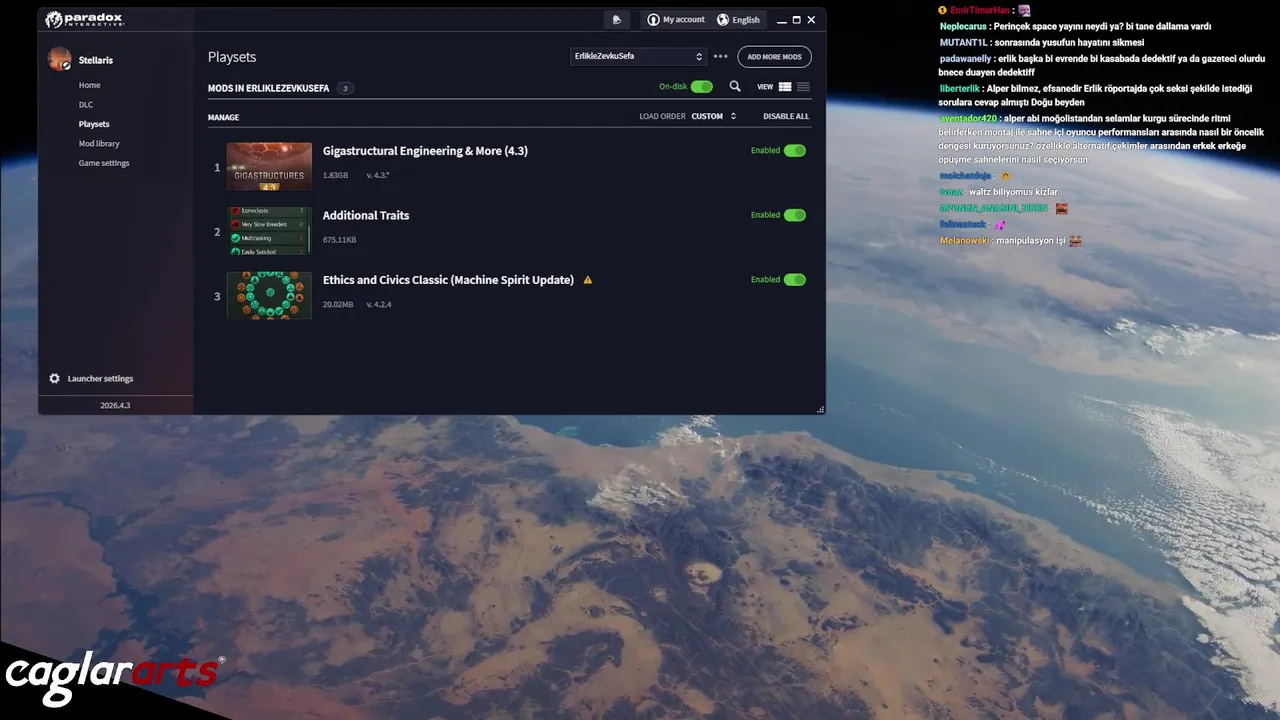Click the Paradox Interactive logo
Viewport: 1280px width, 720px height.
point(84,19)
